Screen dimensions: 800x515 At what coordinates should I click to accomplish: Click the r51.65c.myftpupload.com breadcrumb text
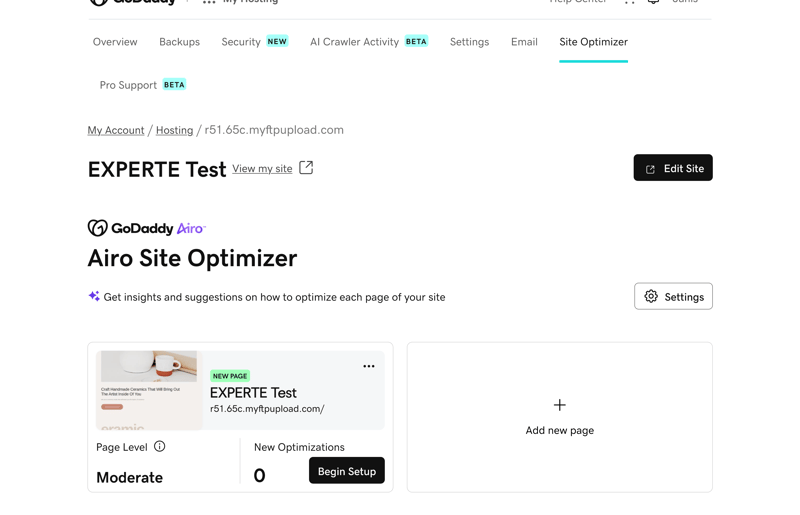[274, 130]
